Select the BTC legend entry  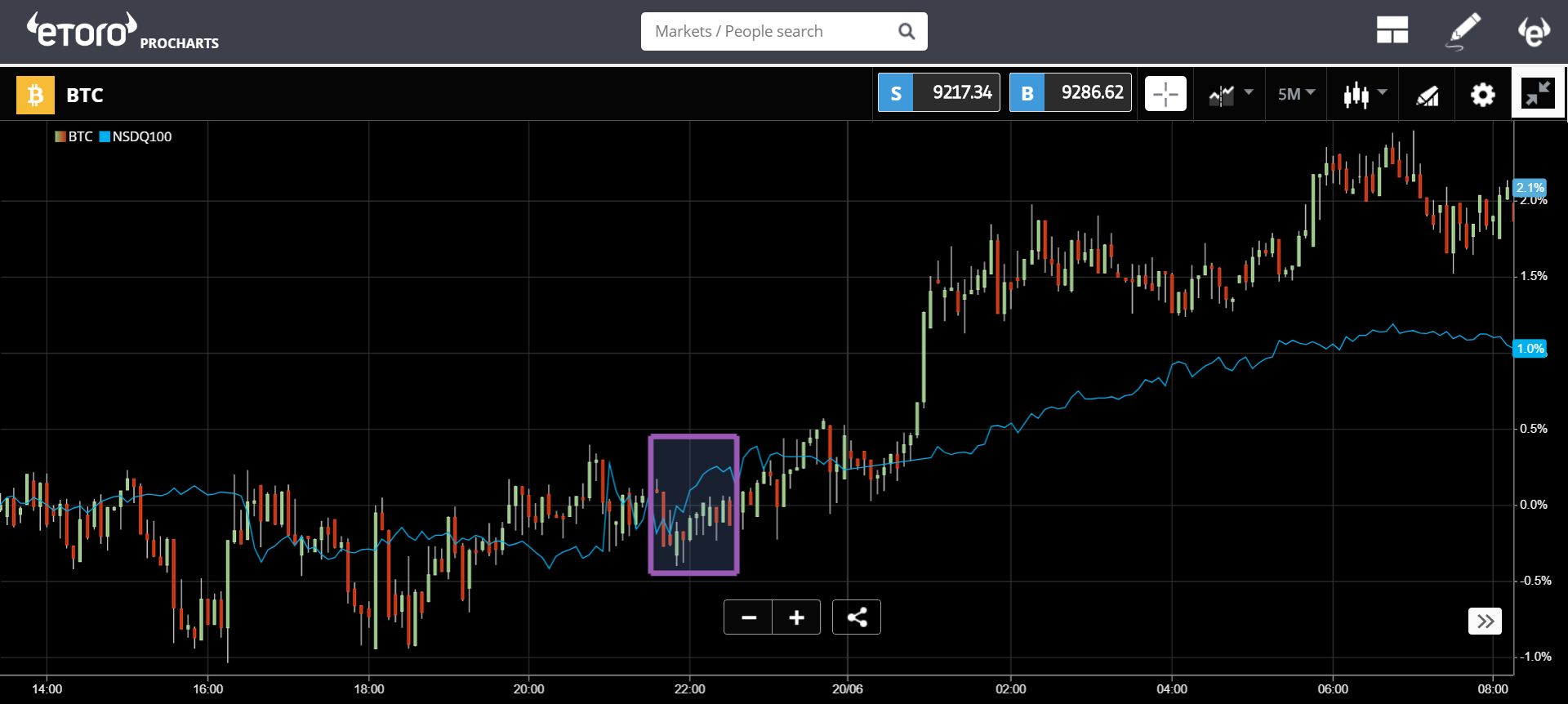(x=73, y=136)
